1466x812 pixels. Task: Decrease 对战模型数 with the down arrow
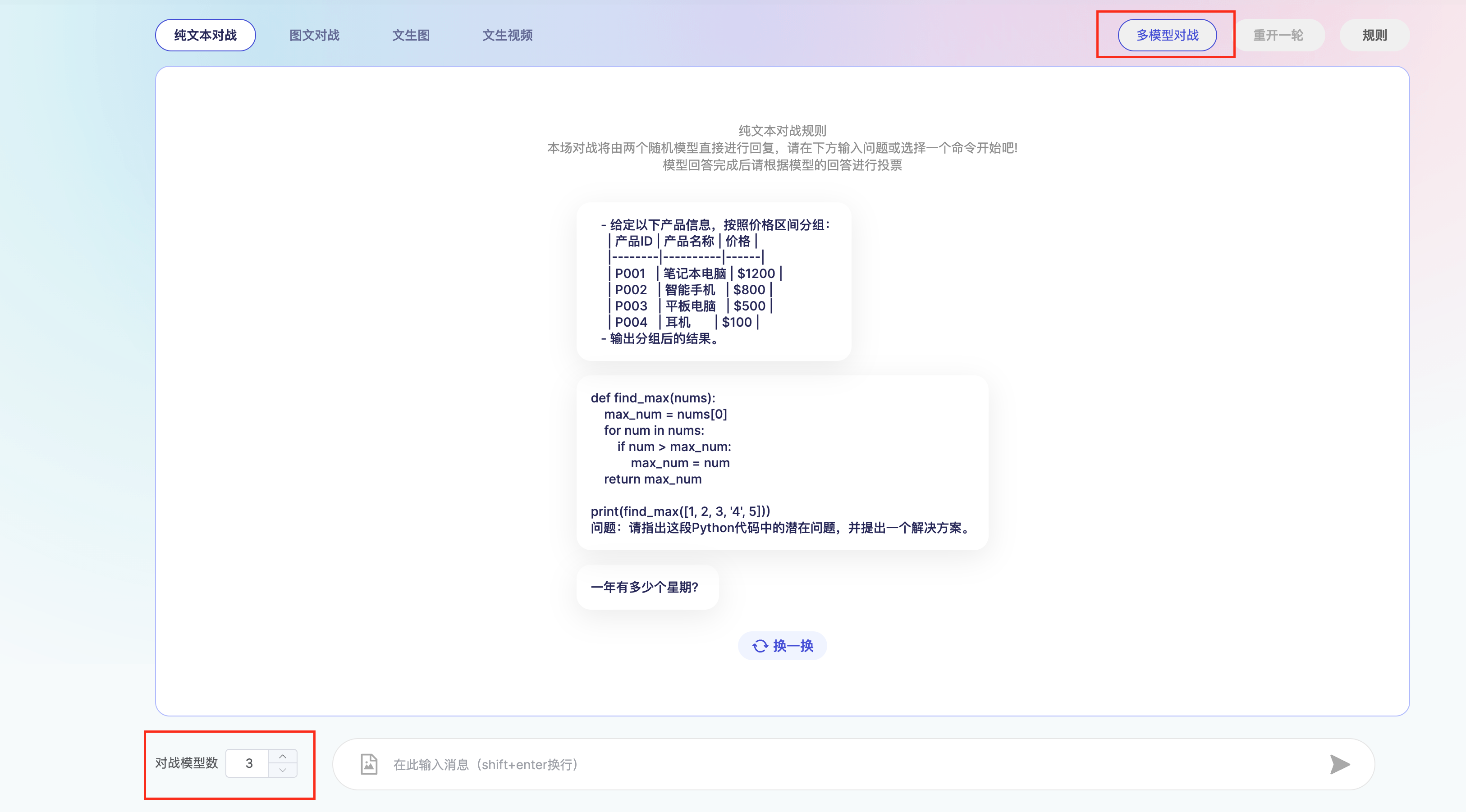pyautogui.click(x=282, y=771)
